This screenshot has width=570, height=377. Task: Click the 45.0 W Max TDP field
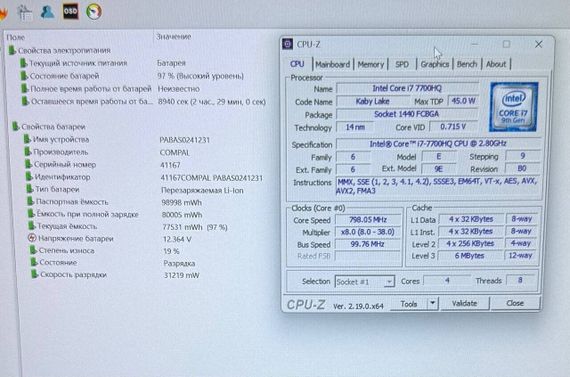pyautogui.click(x=463, y=101)
